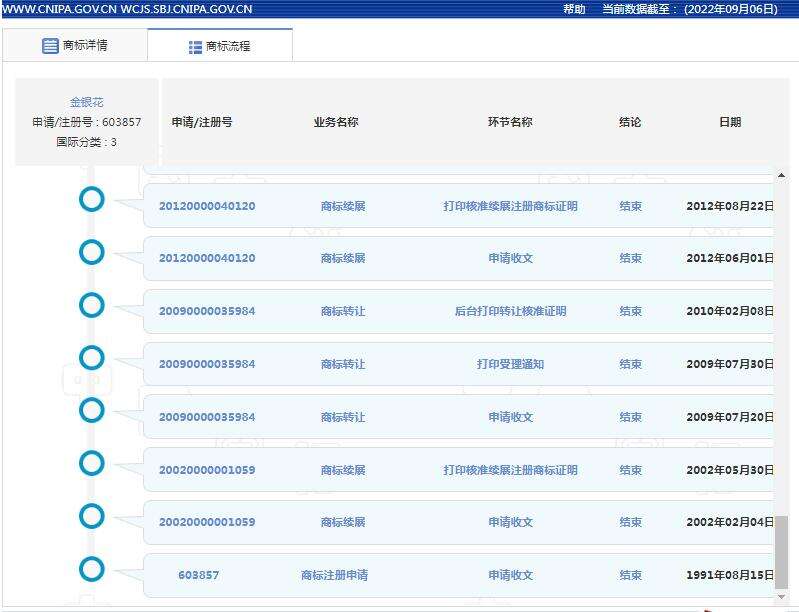
Task: Click 商标注册申请 business name
Action: pos(334,575)
